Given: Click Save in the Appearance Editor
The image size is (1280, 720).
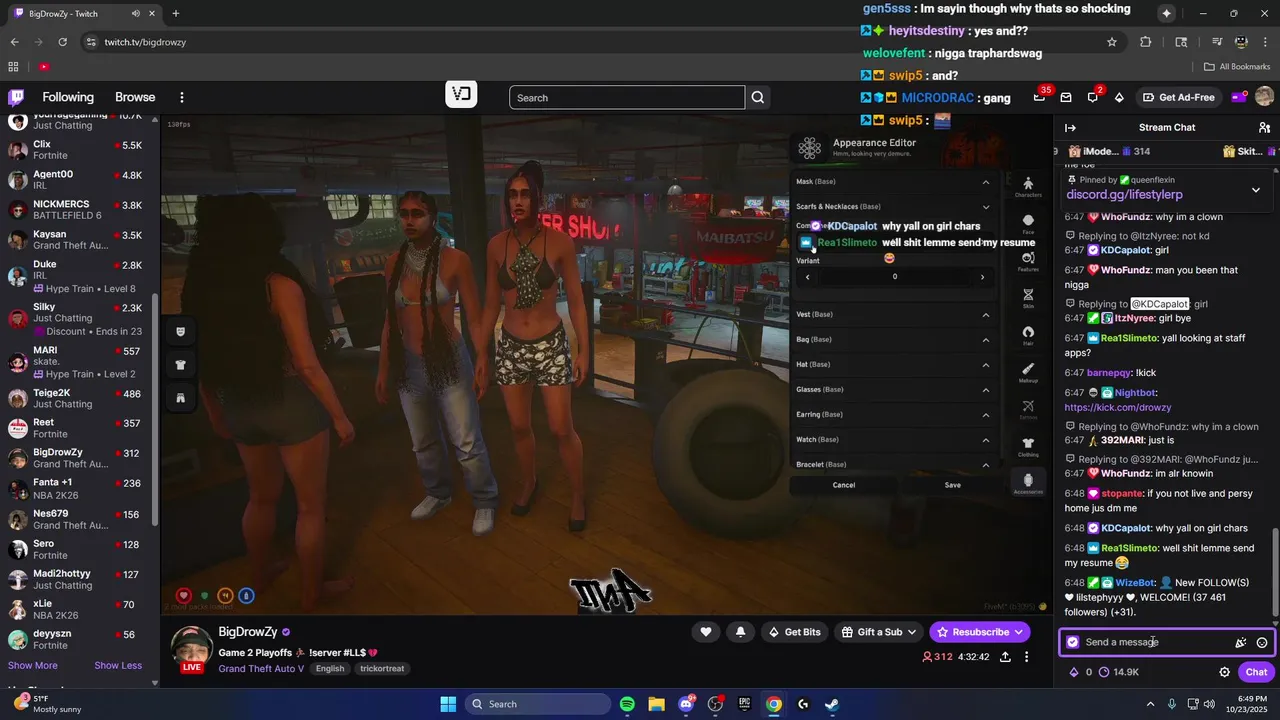Looking at the screenshot, I should [x=952, y=485].
